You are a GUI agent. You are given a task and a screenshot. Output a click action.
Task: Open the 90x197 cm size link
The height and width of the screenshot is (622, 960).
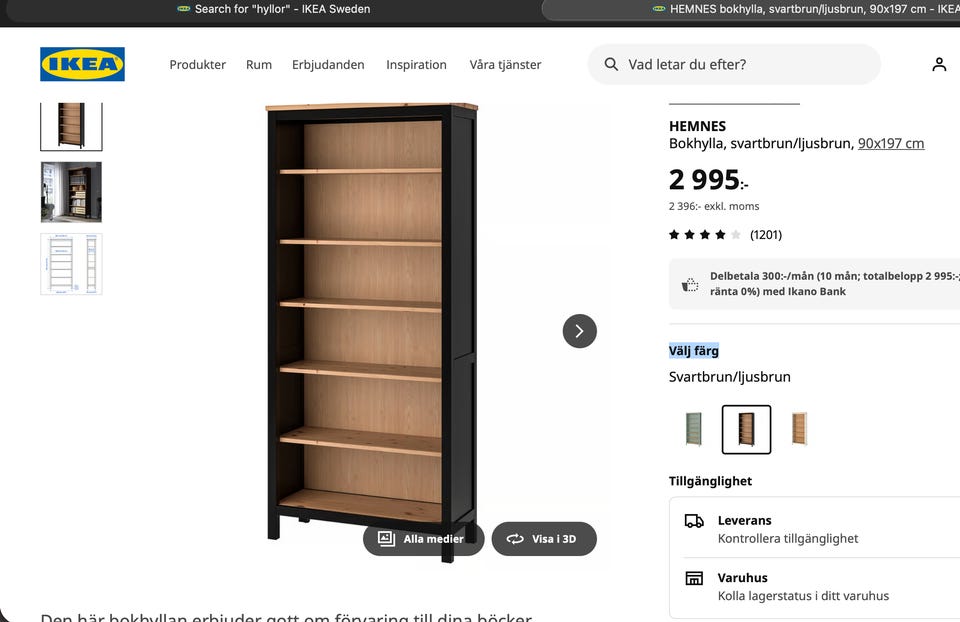[x=891, y=143]
